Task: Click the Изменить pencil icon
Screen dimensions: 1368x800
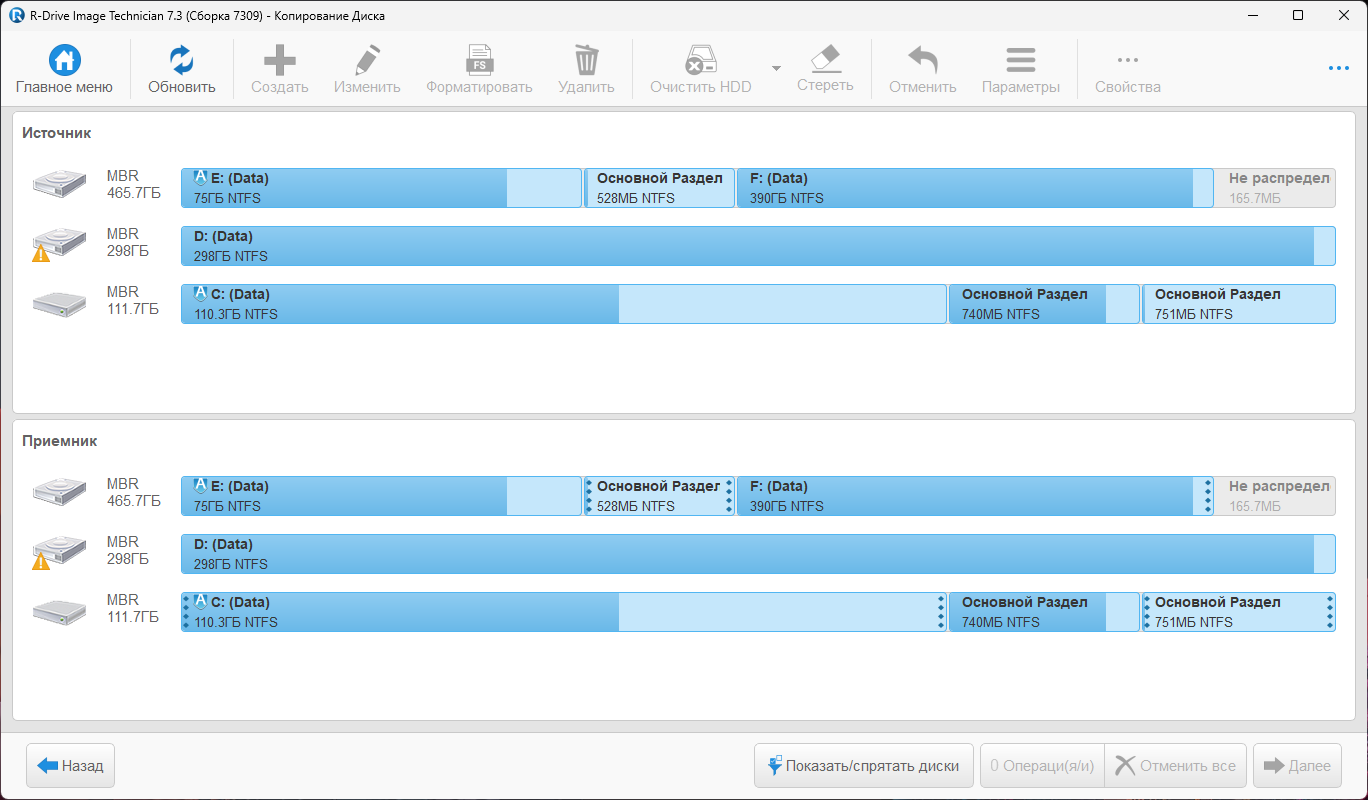Action: 367,60
